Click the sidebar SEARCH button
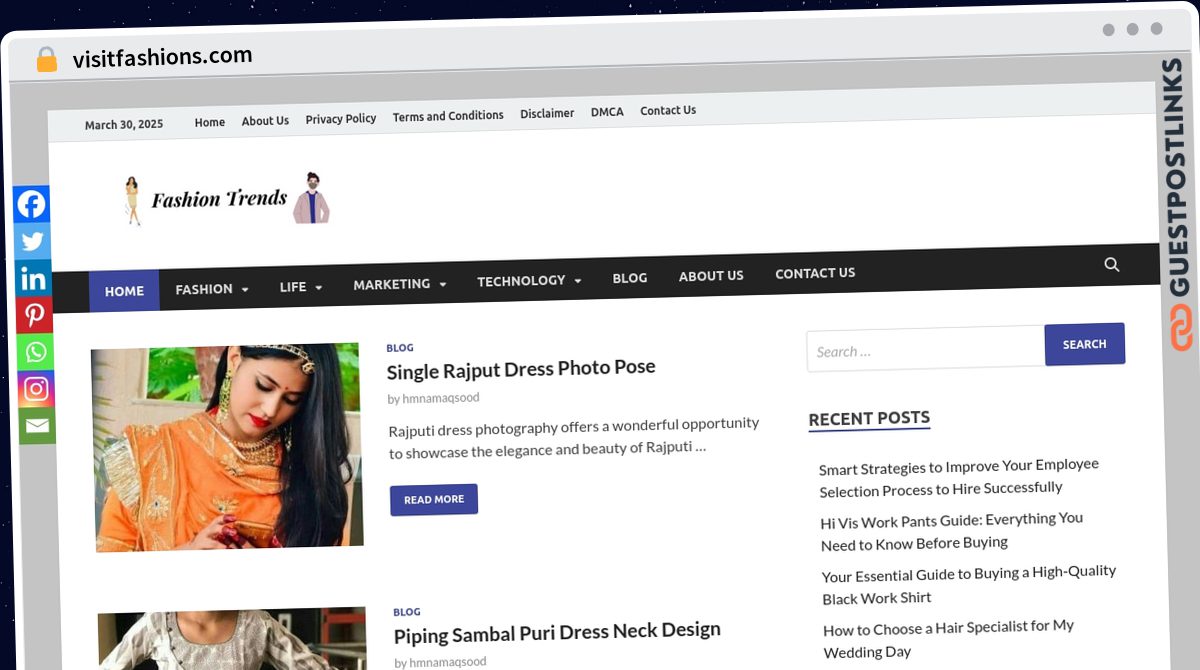1200x670 pixels. tap(1085, 344)
